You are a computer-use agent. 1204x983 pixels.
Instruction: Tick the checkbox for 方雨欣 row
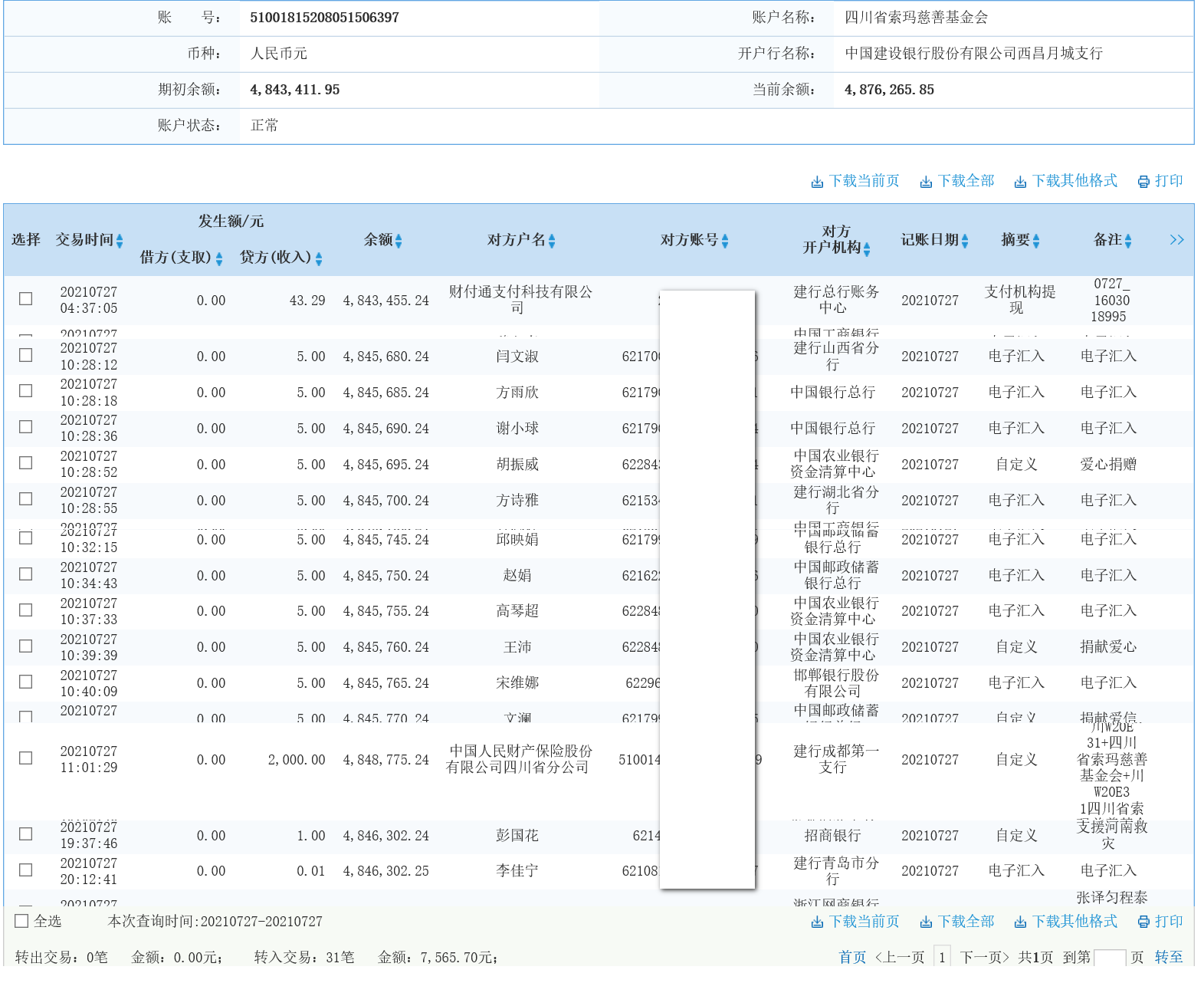[x=26, y=391]
